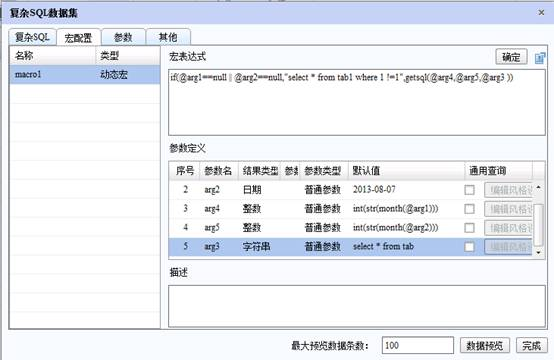
Task: Click the 结果类型 column header
Action: [x=260, y=171]
